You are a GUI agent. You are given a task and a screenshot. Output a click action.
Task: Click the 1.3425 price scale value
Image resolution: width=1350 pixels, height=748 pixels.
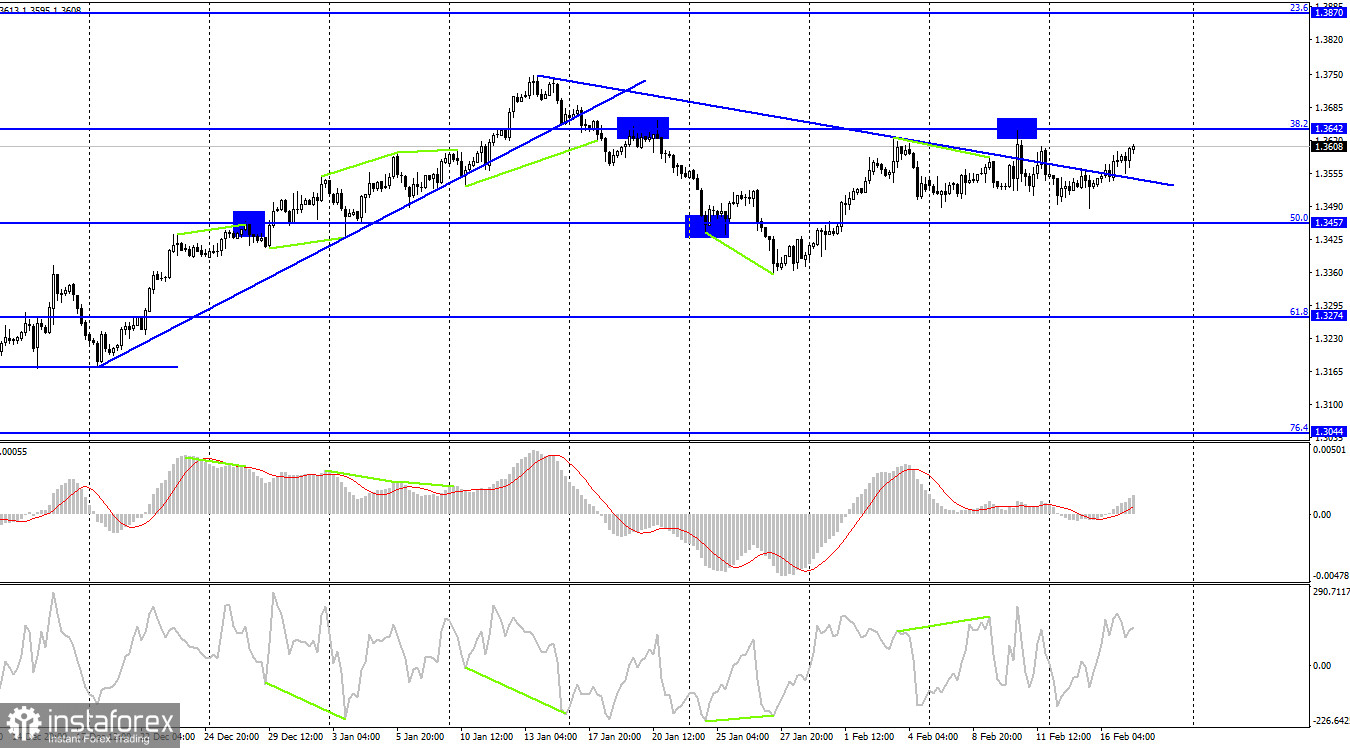pos(1330,240)
